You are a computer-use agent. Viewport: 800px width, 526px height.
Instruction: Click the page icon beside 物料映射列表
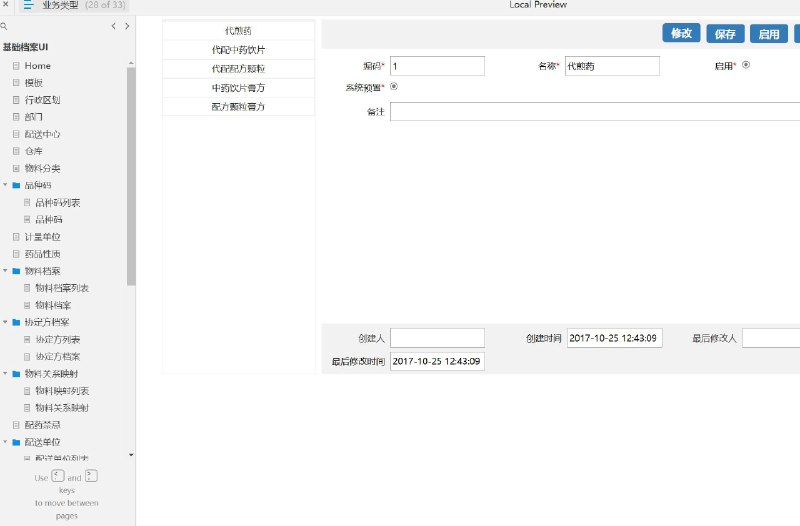pos(27,391)
